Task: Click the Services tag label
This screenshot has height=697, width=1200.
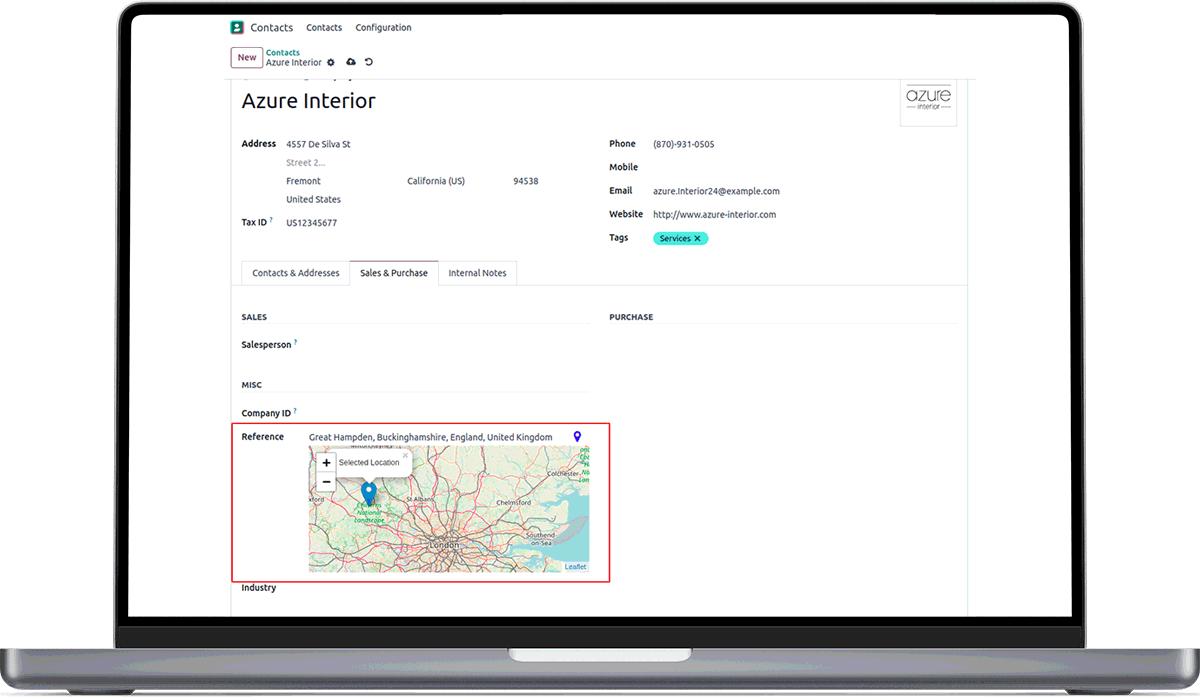Action: click(675, 239)
